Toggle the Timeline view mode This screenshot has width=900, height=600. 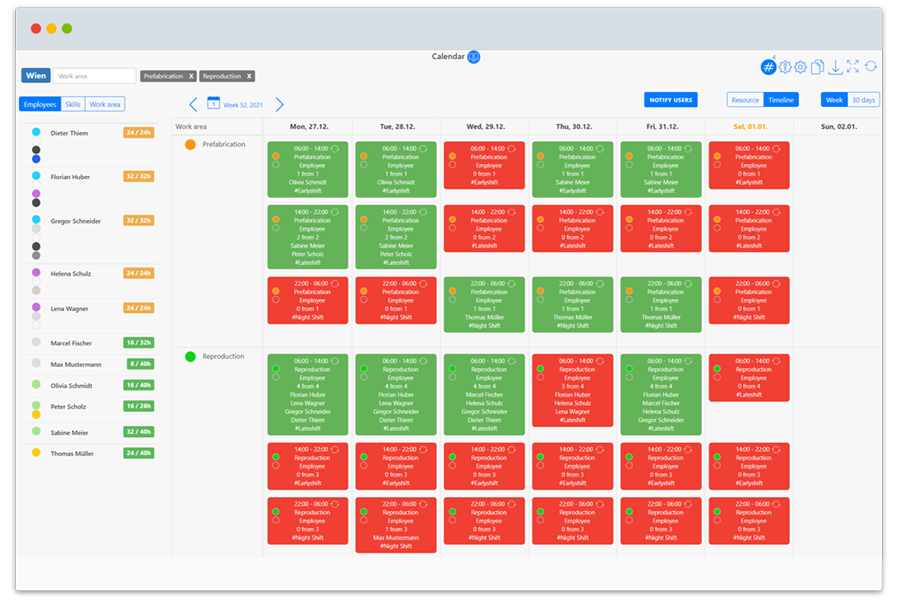pos(782,99)
